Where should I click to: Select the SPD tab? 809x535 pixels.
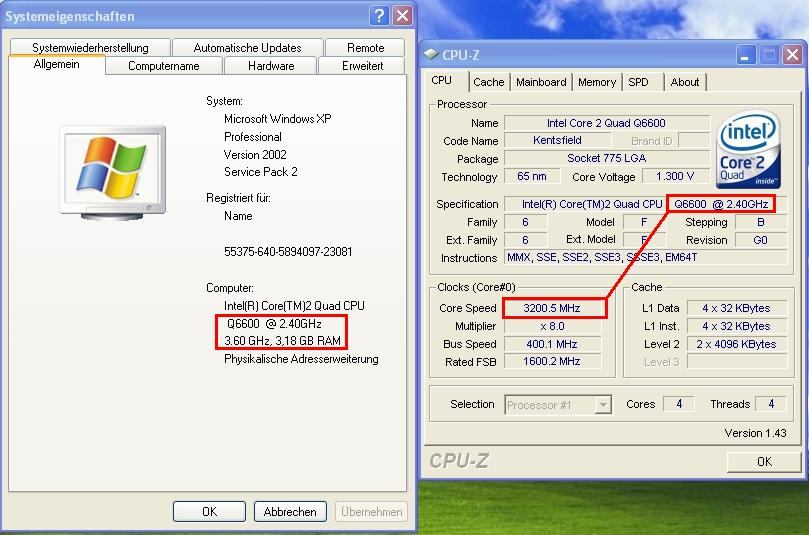(x=638, y=82)
